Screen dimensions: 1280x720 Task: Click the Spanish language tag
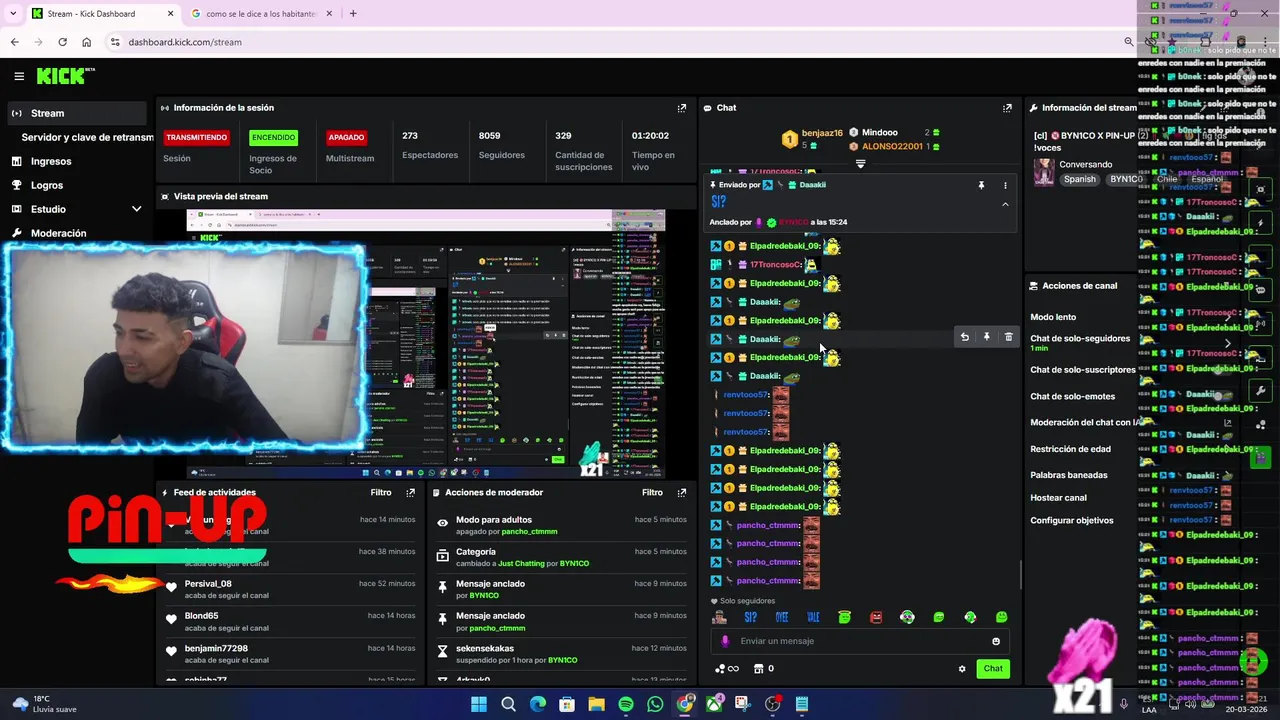point(1080,180)
